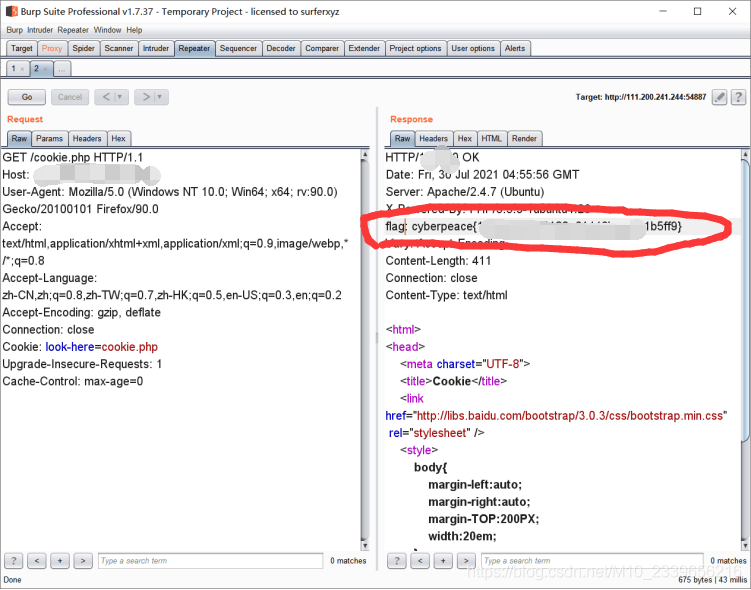Go to next match in response search

coord(466,560)
